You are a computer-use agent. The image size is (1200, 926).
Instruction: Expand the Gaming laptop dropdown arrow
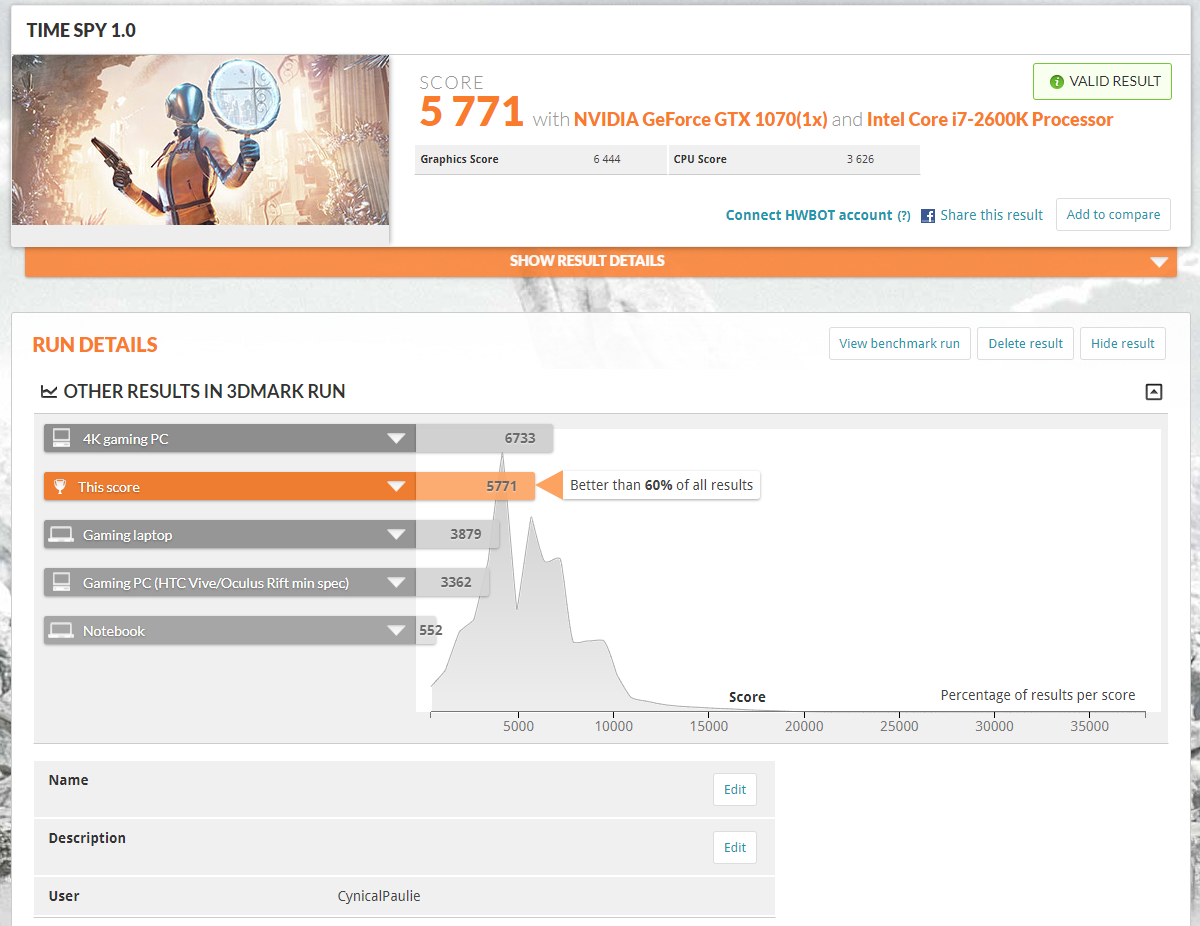396,535
